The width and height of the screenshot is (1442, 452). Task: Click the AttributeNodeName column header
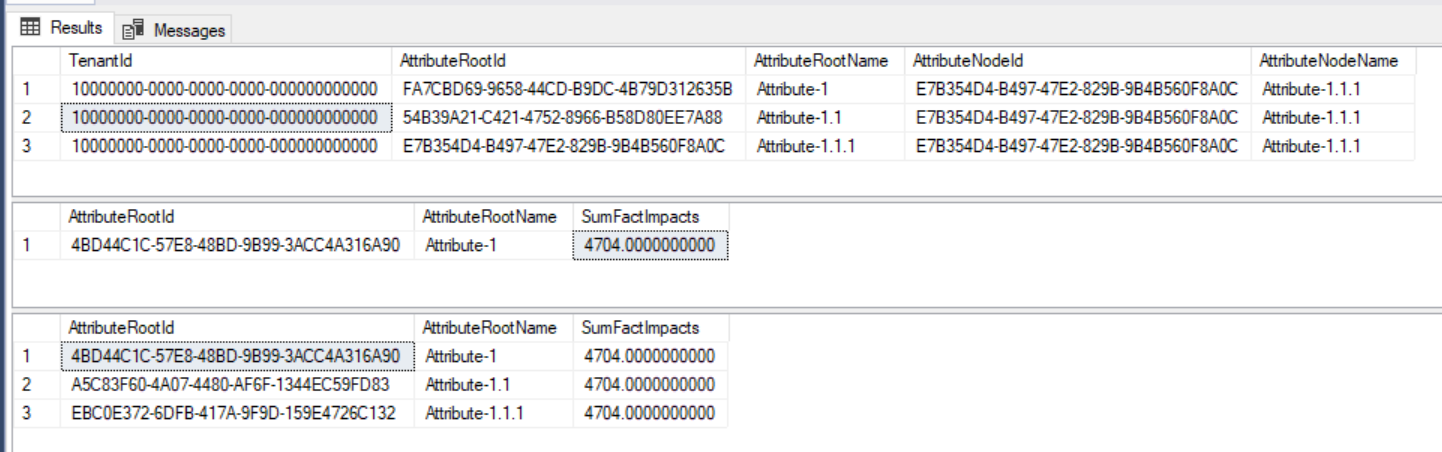pos(1328,61)
